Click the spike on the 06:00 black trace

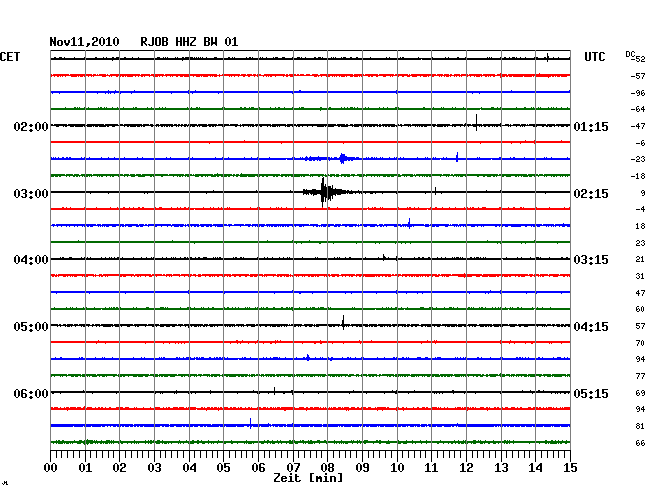(274, 390)
